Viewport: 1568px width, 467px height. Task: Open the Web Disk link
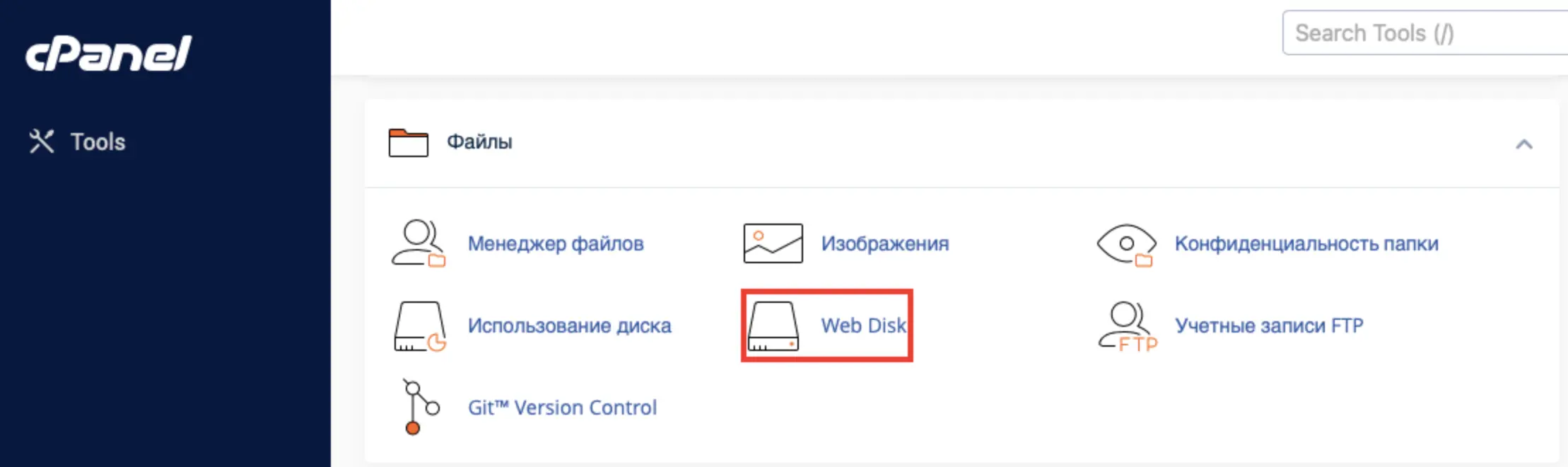pyautogui.click(x=863, y=325)
